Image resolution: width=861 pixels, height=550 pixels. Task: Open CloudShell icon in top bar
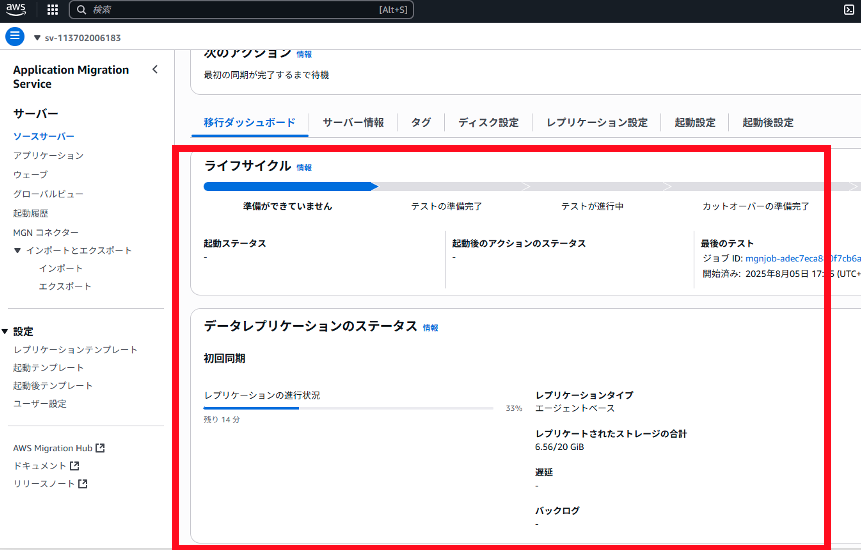pyautogui.click(x=849, y=10)
